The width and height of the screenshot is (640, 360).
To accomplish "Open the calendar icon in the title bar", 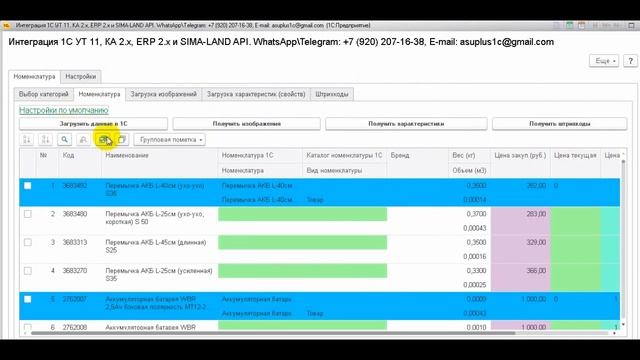I will coord(582,25).
